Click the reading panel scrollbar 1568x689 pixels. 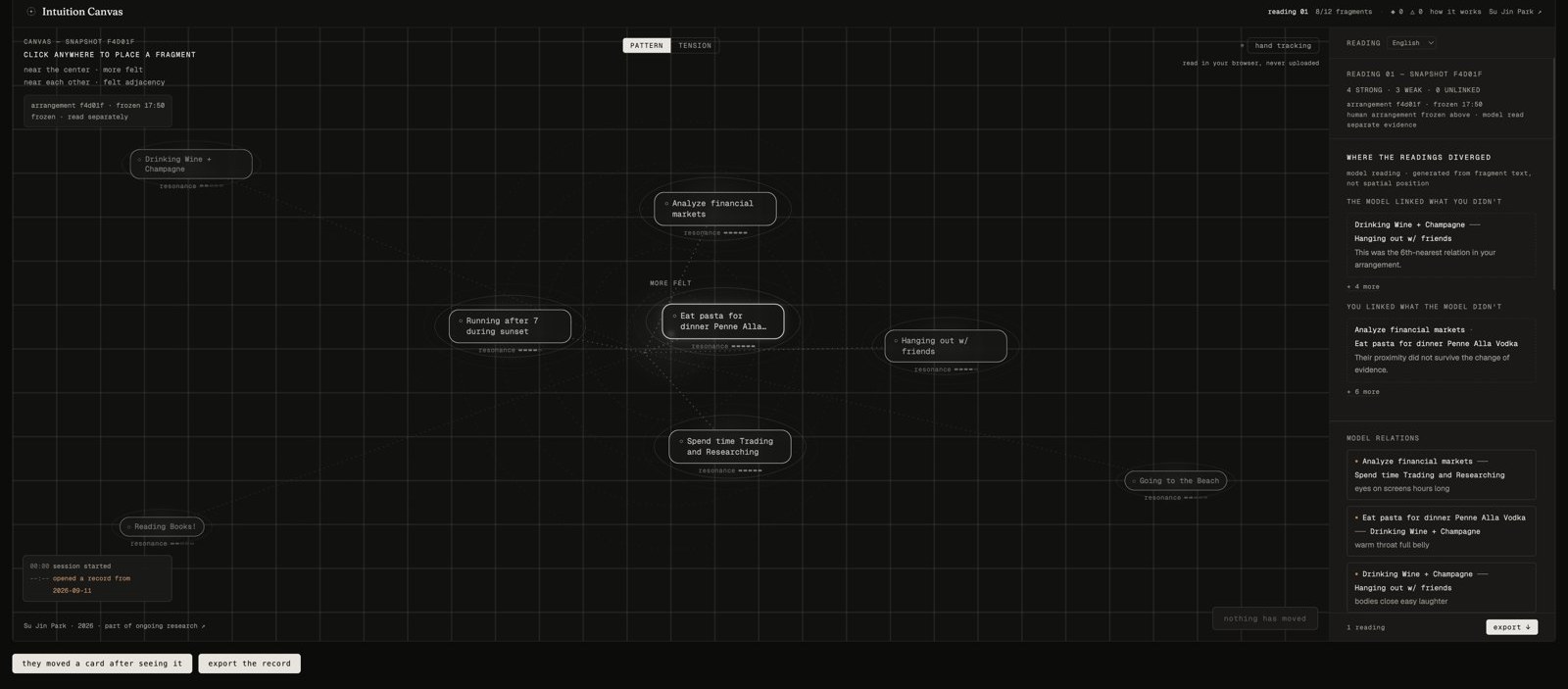(1554, 174)
